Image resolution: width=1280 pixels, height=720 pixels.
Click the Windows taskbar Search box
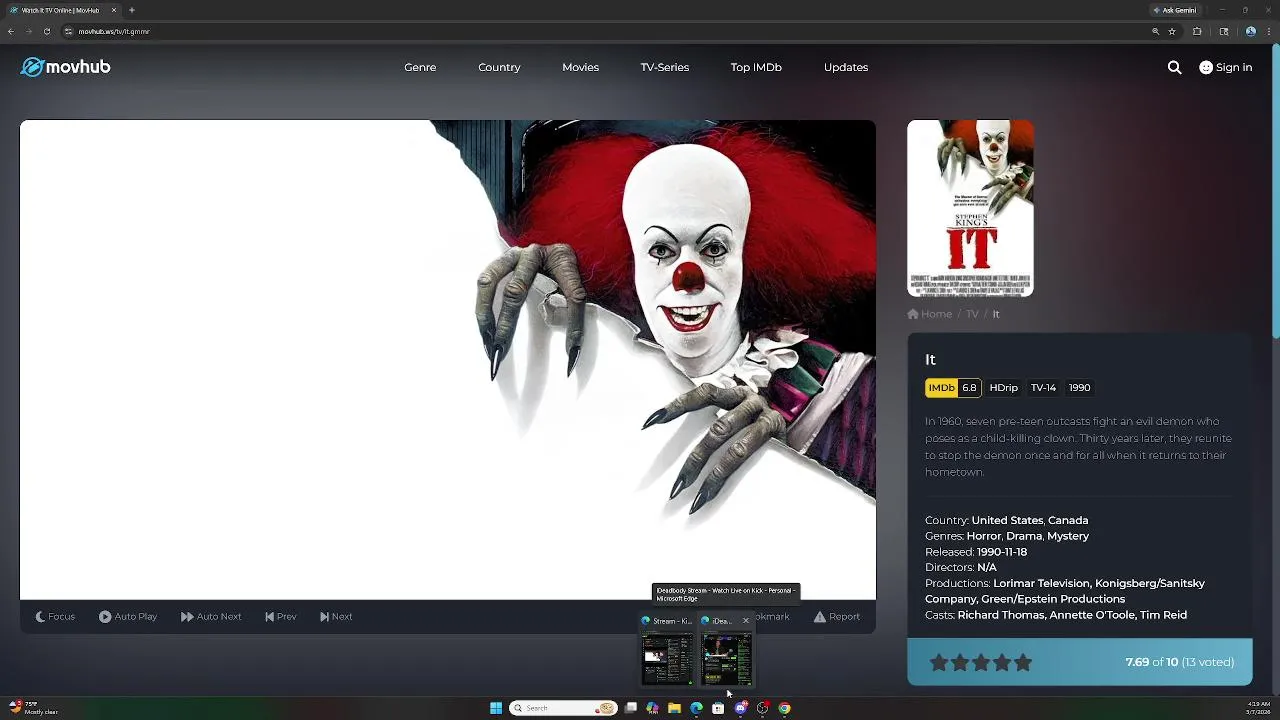tap(563, 708)
